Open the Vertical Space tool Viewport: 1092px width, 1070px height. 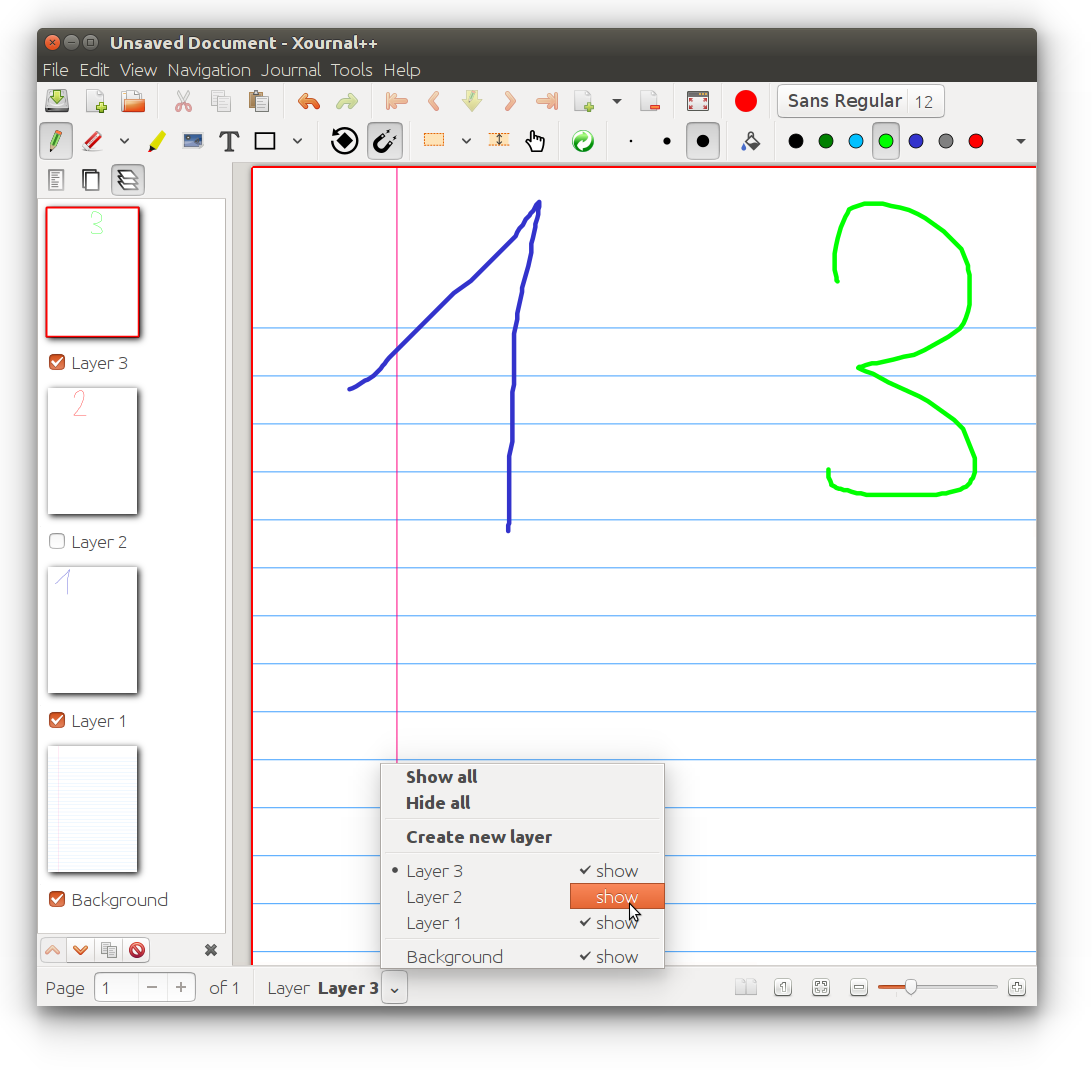tap(499, 140)
